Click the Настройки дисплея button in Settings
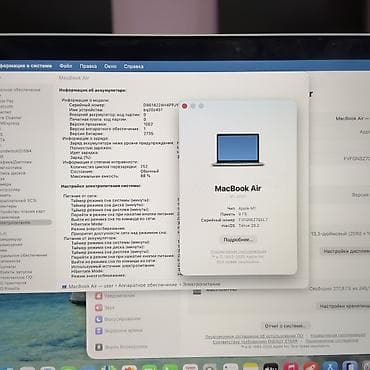This screenshot has width=370, height=370. pyautogui.click(x=346, y=251)
